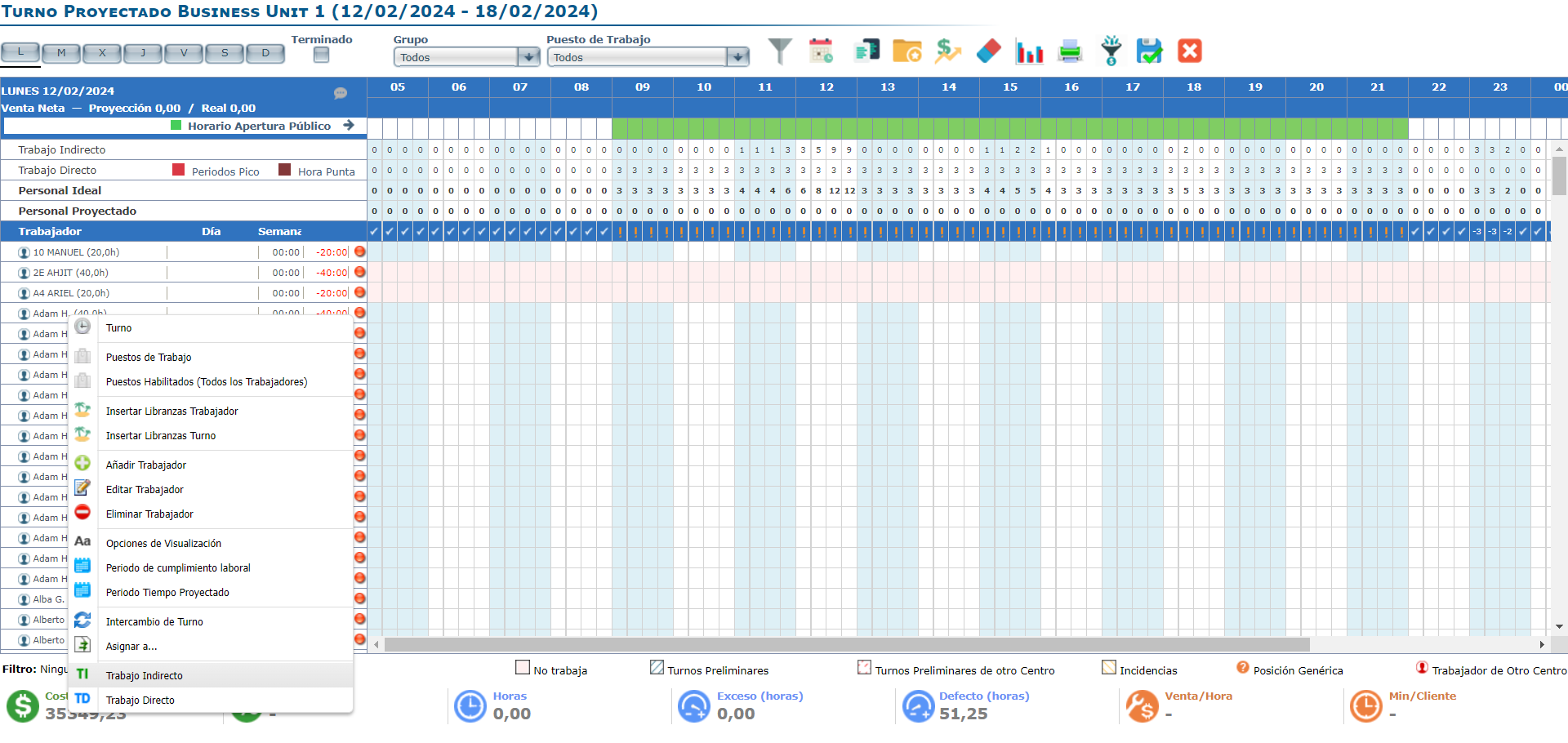Expand the Puesto de Trabajo dropdown
Viewport: 1568px width, 743px height.
click(738, 57)
